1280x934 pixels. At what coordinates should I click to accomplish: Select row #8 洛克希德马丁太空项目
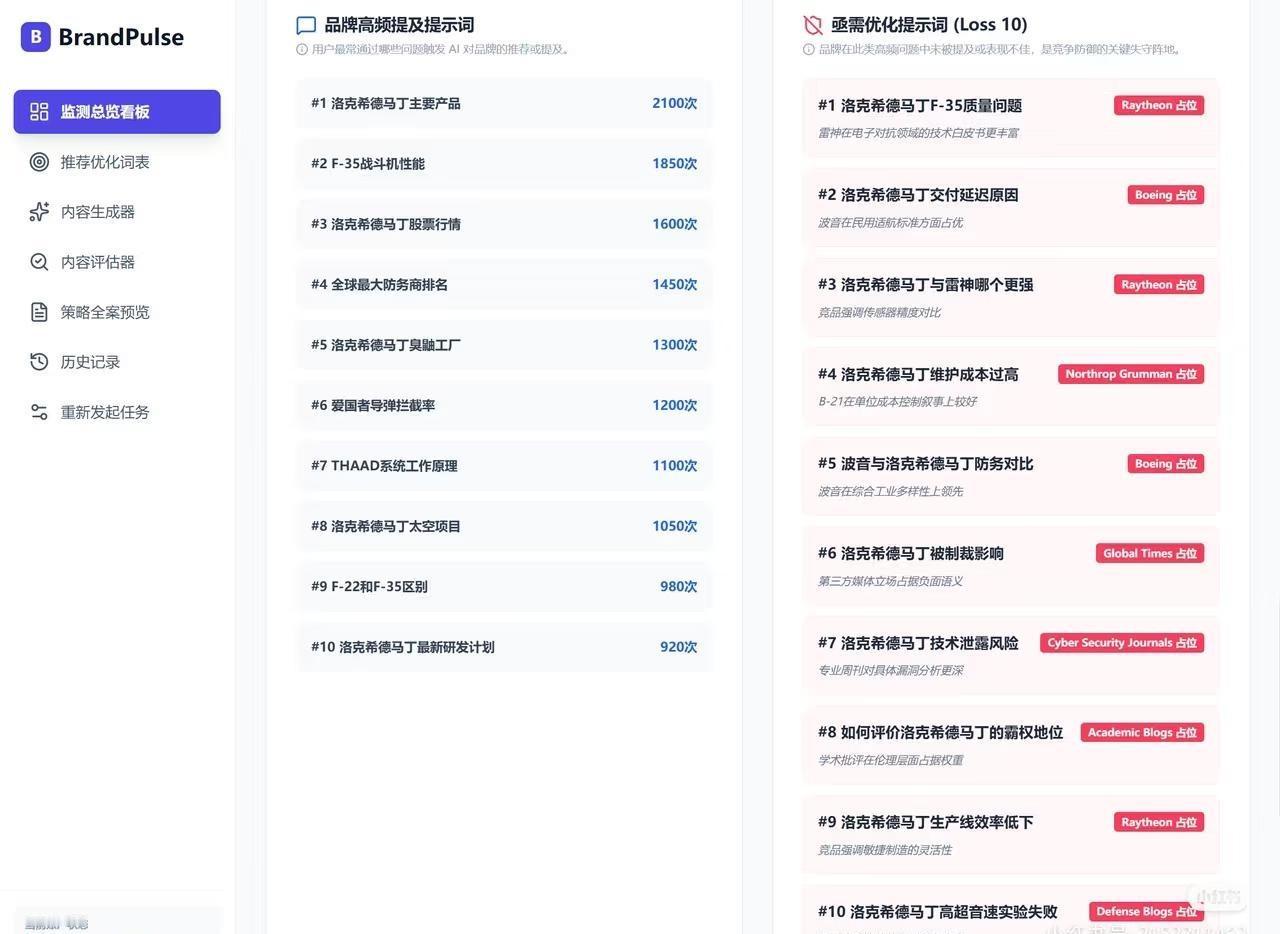click(x=504, y=526)
